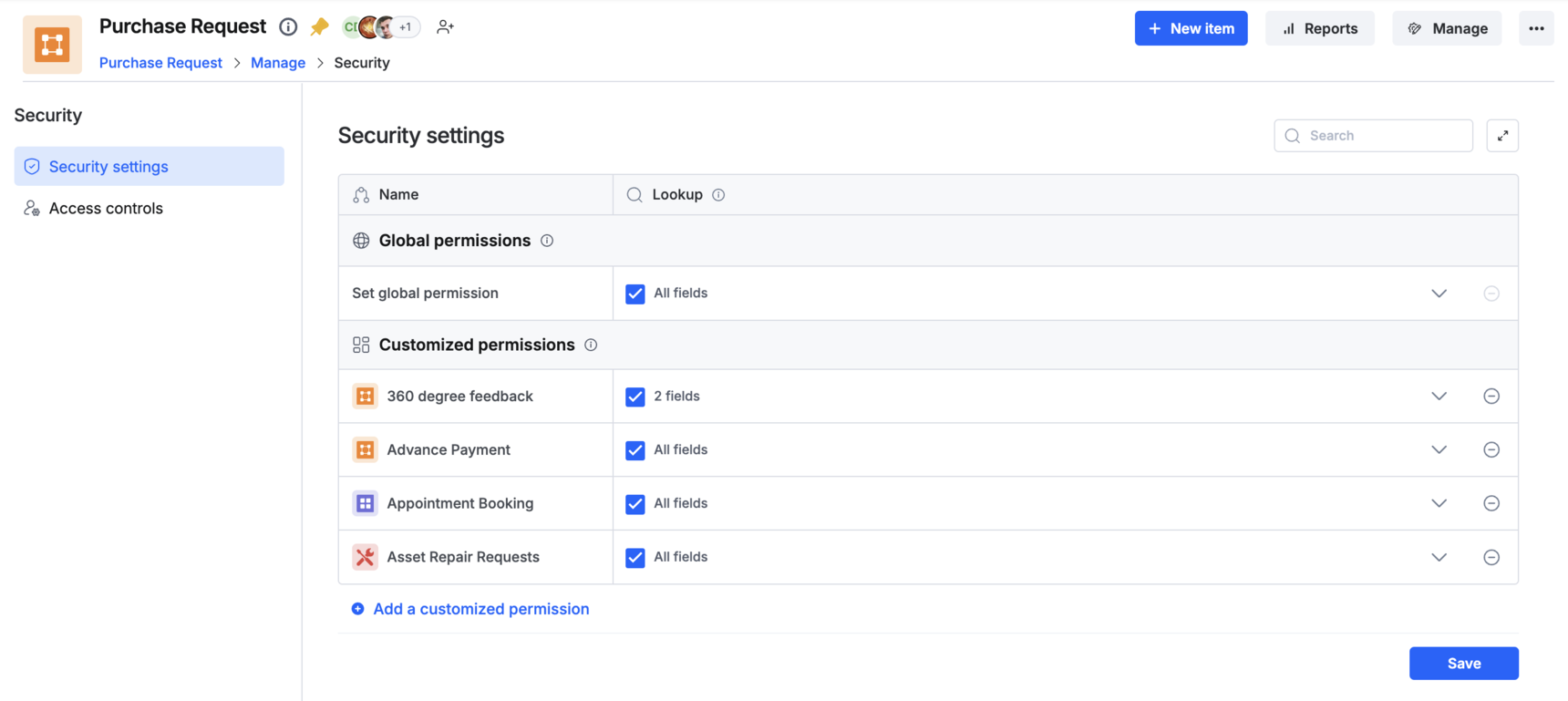Click the New item button

[1191, 28]
